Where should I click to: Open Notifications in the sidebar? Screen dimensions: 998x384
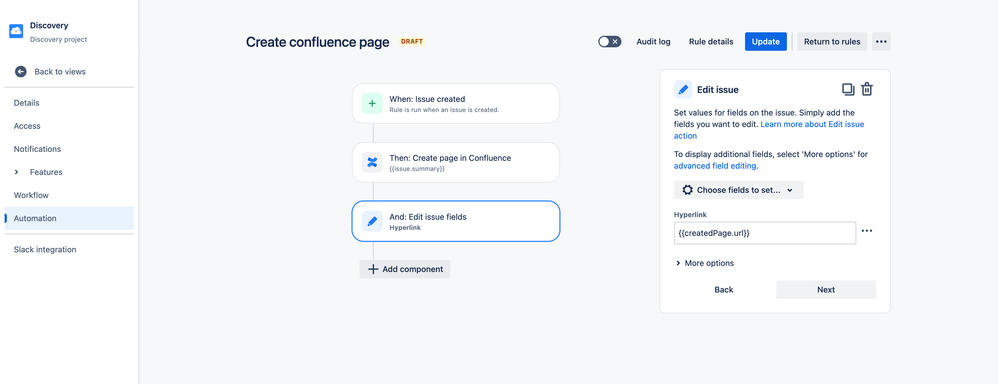pos(69,149)
